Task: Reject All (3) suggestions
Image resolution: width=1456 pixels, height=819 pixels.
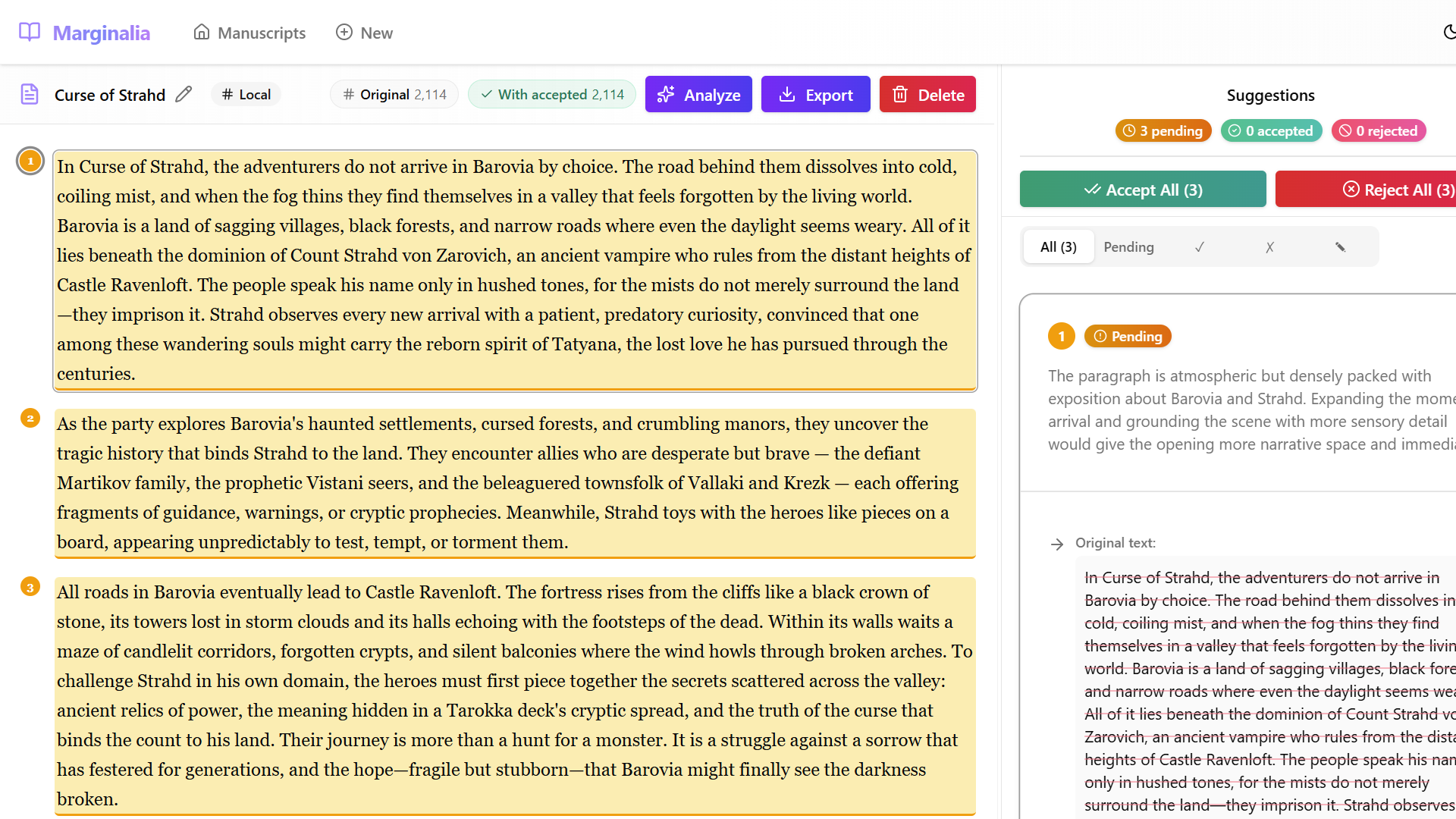Action: [x=1366, y=189]
